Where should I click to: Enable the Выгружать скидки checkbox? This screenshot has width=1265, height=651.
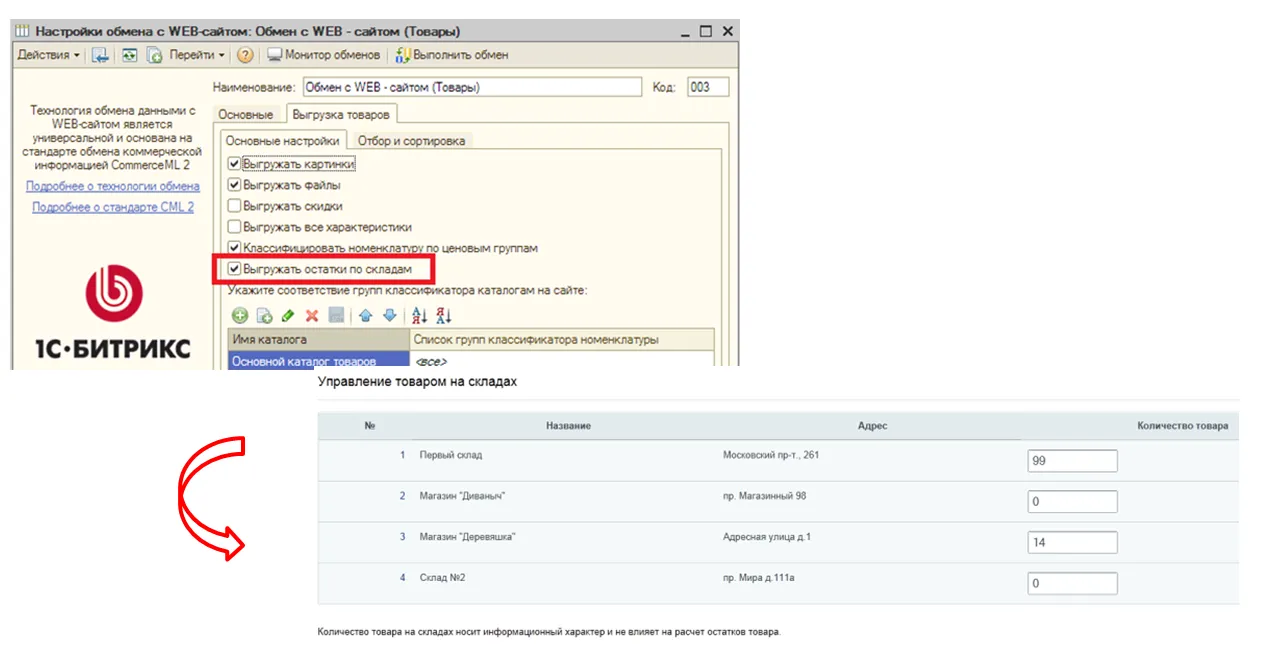234,206
